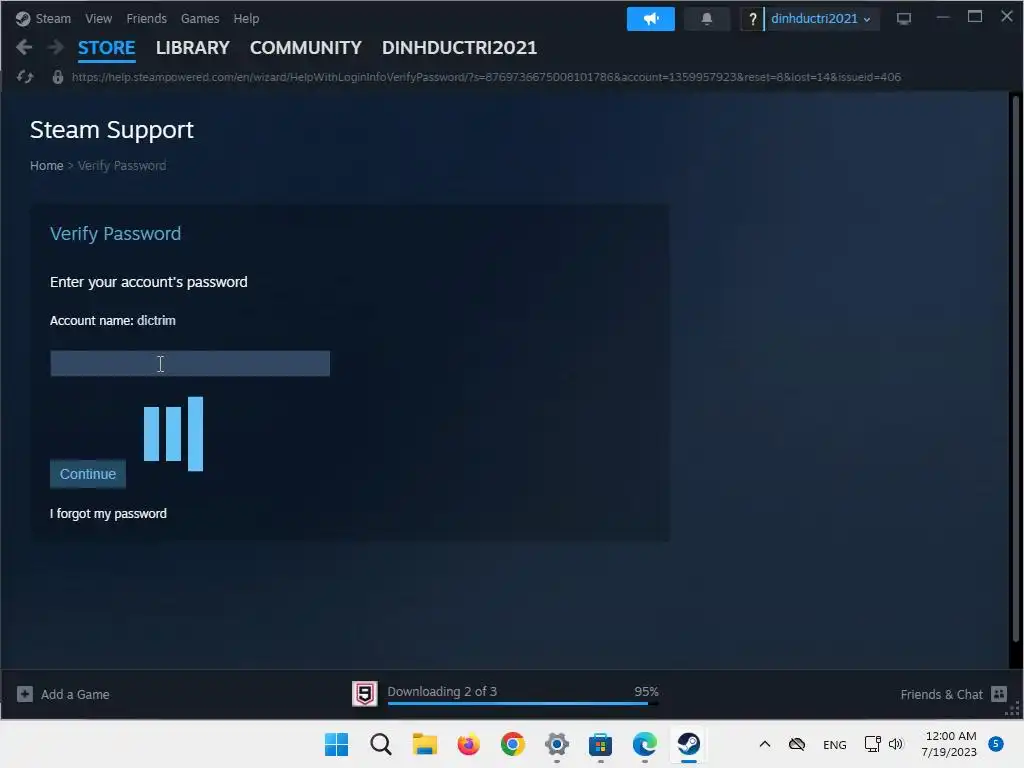Open the notification center badge
1024x768 pixels.
pyautogui.click(x=996, y=744)
